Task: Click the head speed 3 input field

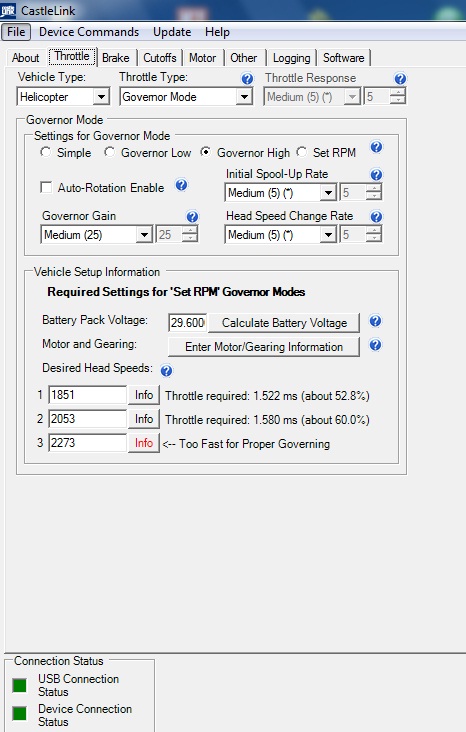Action: tap(88, 443)
